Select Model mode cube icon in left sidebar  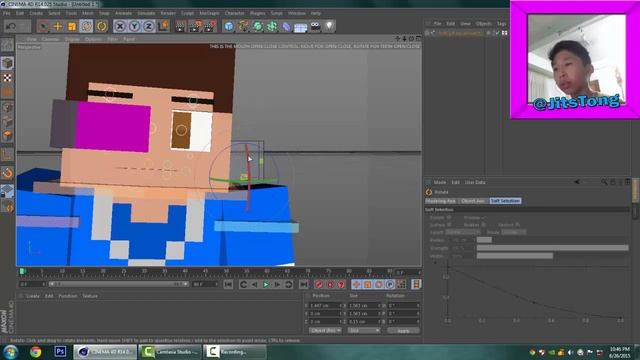[x=7, y=63]
